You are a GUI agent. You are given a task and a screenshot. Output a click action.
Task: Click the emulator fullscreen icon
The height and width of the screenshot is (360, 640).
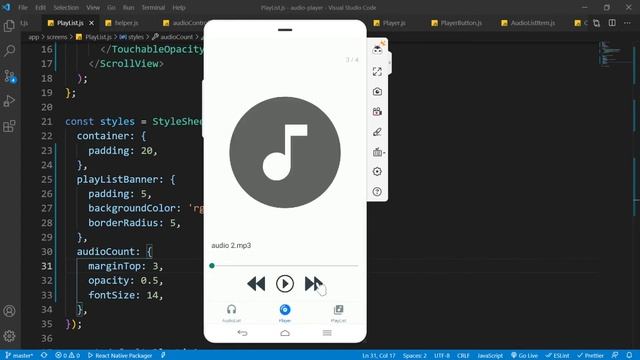(377, 72)
